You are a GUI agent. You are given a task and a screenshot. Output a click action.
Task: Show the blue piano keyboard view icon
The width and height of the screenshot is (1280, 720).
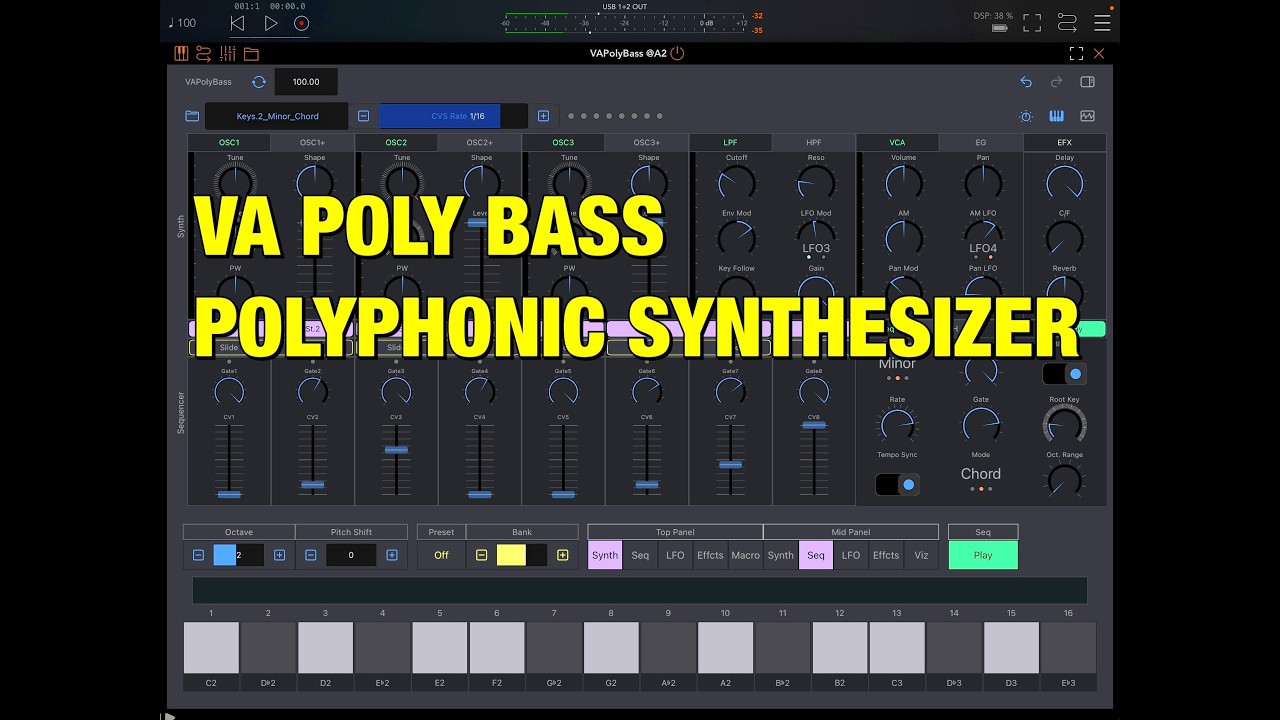[x=1056, y=116]
